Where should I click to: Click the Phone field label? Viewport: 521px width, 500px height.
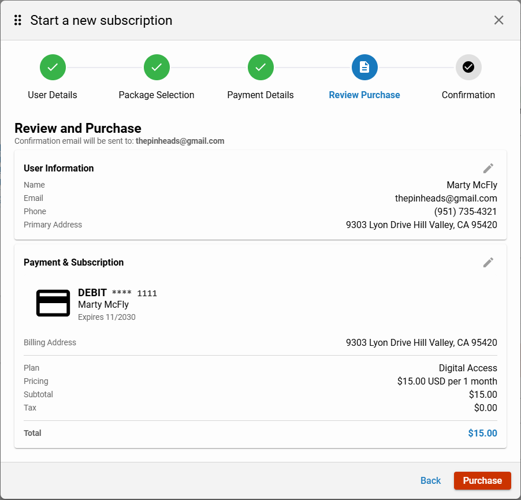(x=35, y=211)
